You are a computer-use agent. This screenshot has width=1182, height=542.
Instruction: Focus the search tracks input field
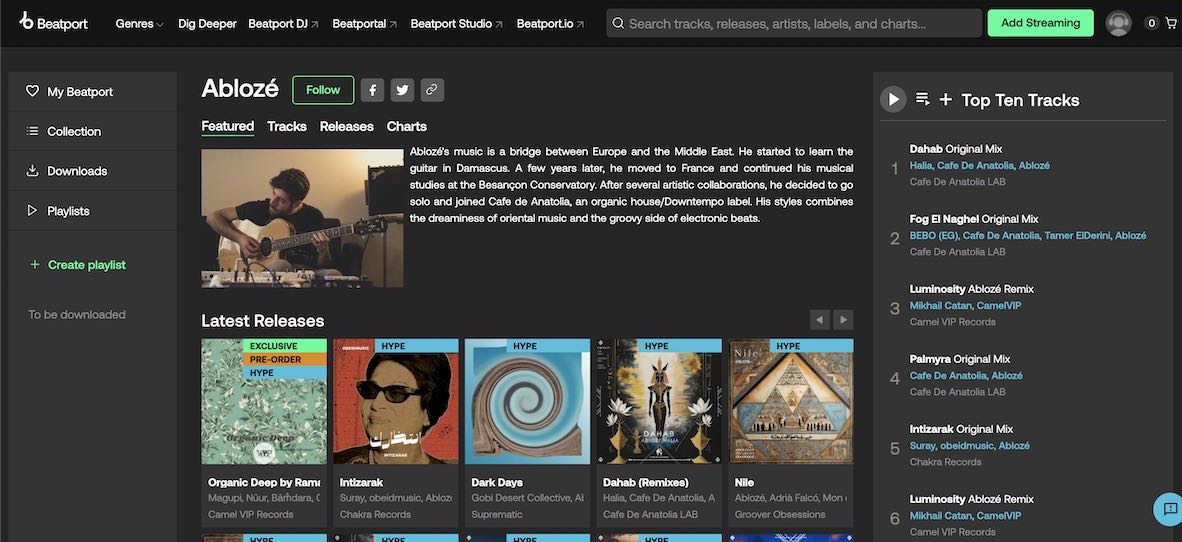point(794,23)
